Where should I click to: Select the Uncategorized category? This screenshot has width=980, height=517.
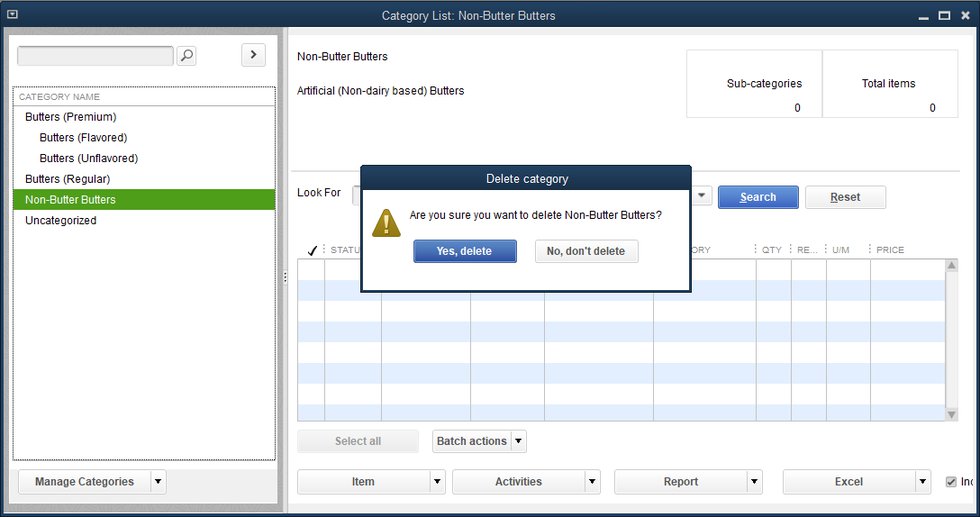point(61,221)
